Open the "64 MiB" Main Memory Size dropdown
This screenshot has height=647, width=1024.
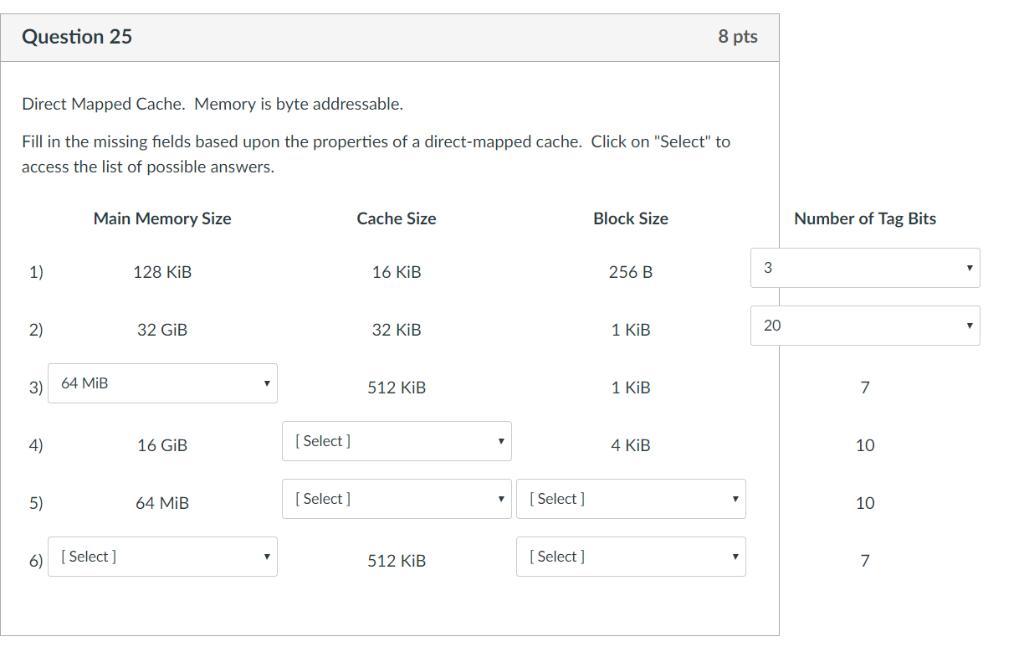(x=162, y=383)
